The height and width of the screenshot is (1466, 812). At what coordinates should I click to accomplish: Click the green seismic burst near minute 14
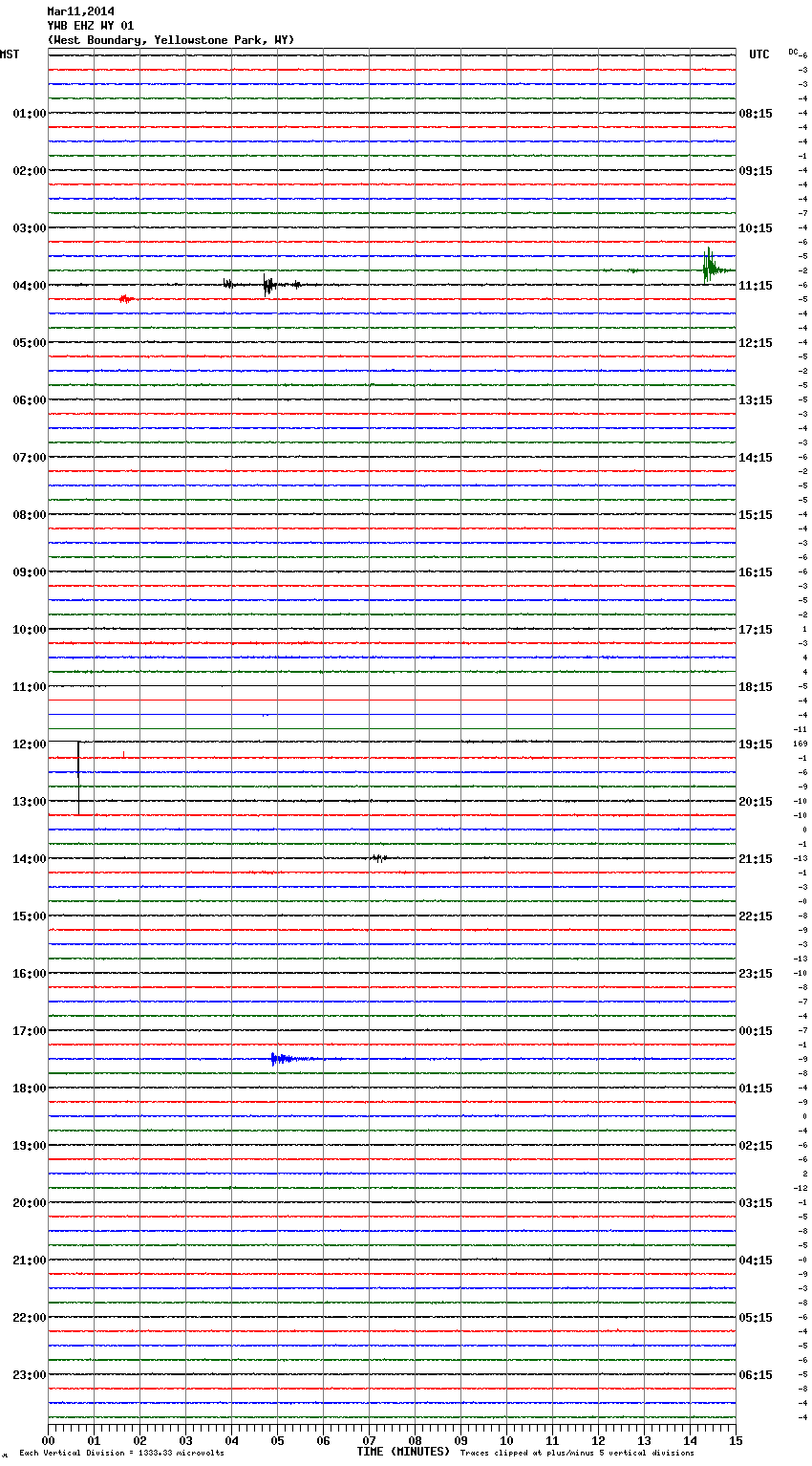pos(708,269)
